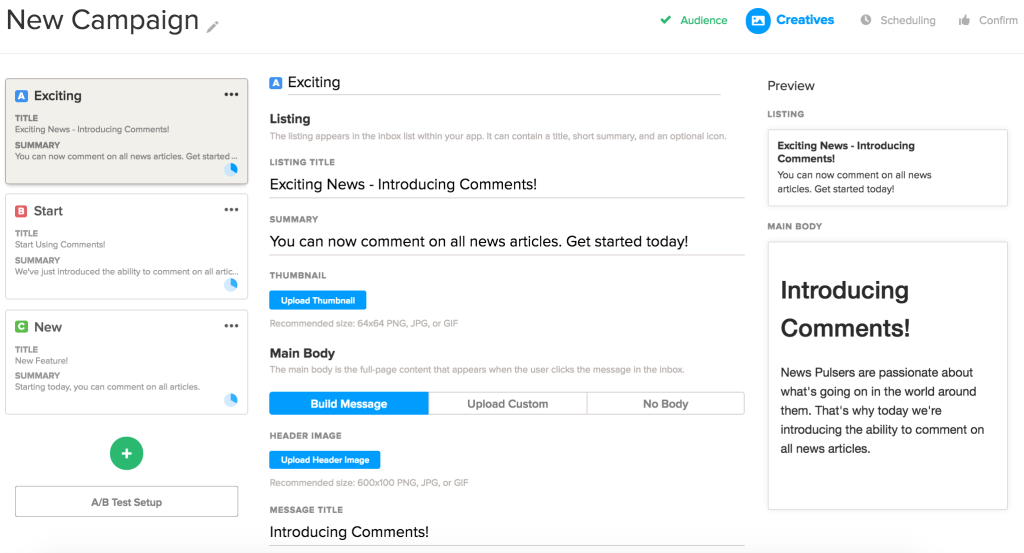Choose the No Body option
This screenshot has height=553, width=1024.
(x=665, y=403)
